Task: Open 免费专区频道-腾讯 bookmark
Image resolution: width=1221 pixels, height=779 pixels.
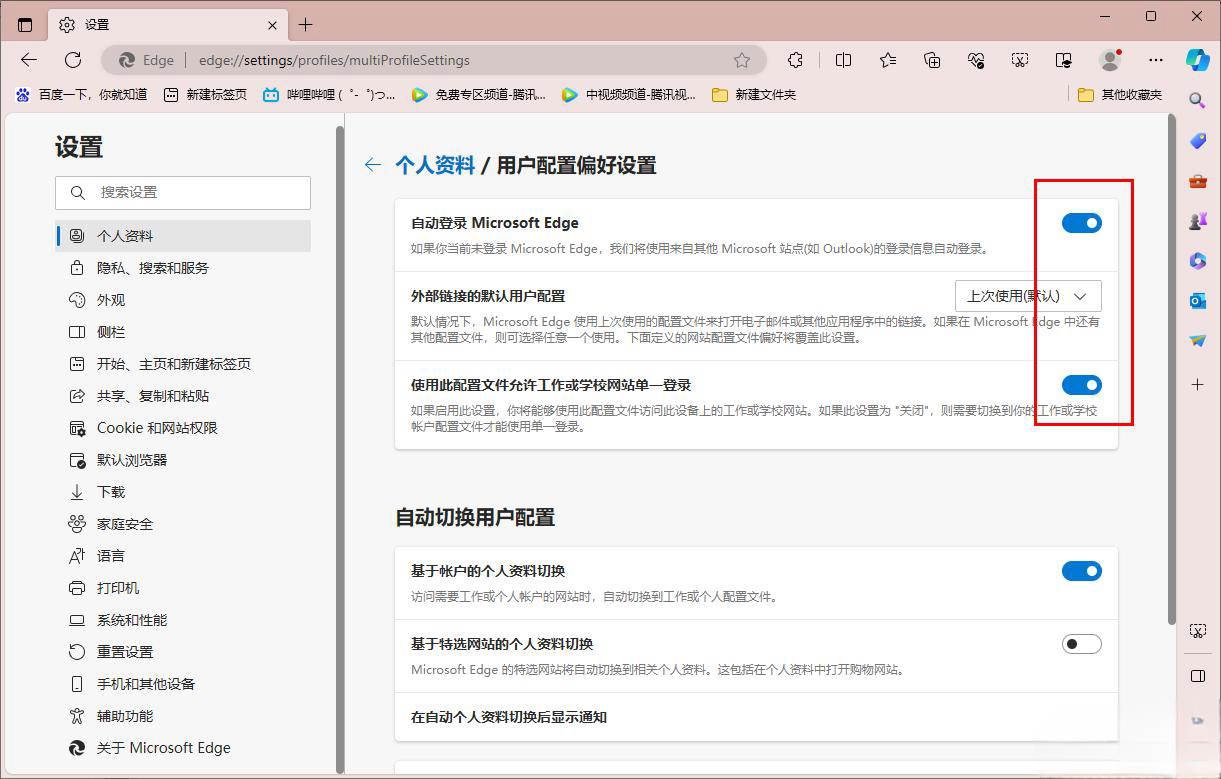Action: (479, 94)
